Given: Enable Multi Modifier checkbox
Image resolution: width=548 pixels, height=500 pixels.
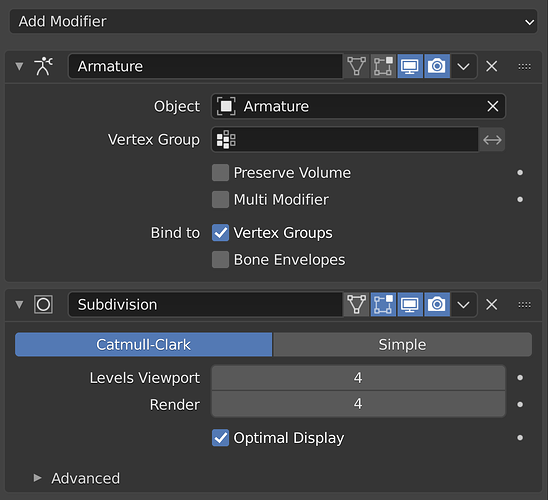Looking at the screenshot, I should tap(221, 200).
